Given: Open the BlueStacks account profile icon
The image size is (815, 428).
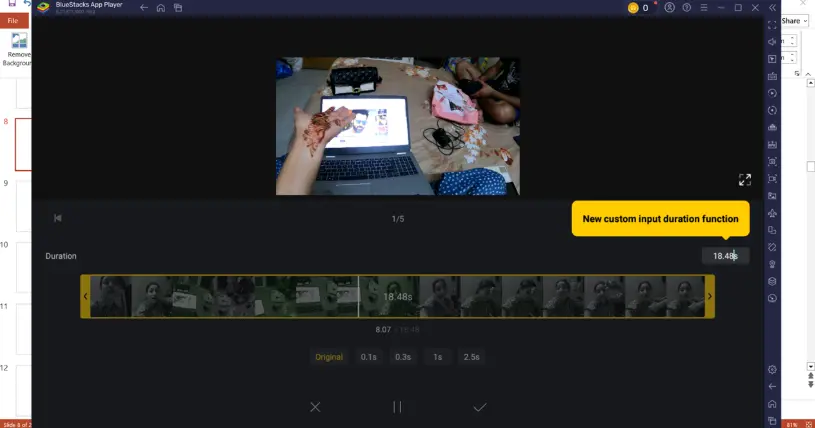Looking at the screenshot, I should (x=669, y=8).
